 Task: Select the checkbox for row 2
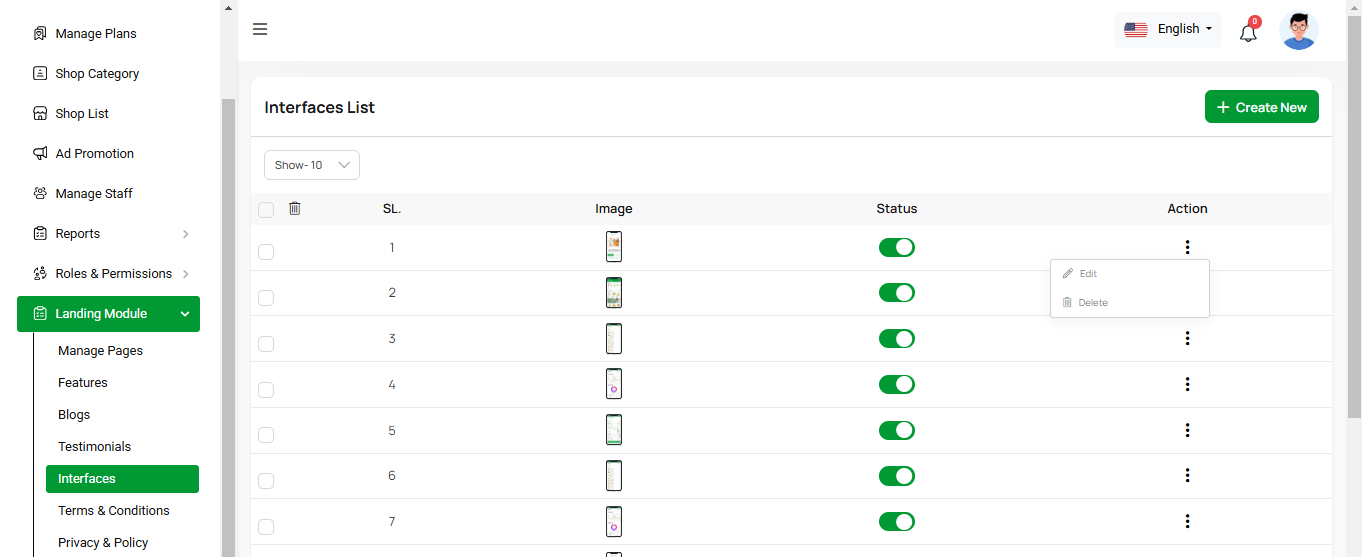(266, 298)
